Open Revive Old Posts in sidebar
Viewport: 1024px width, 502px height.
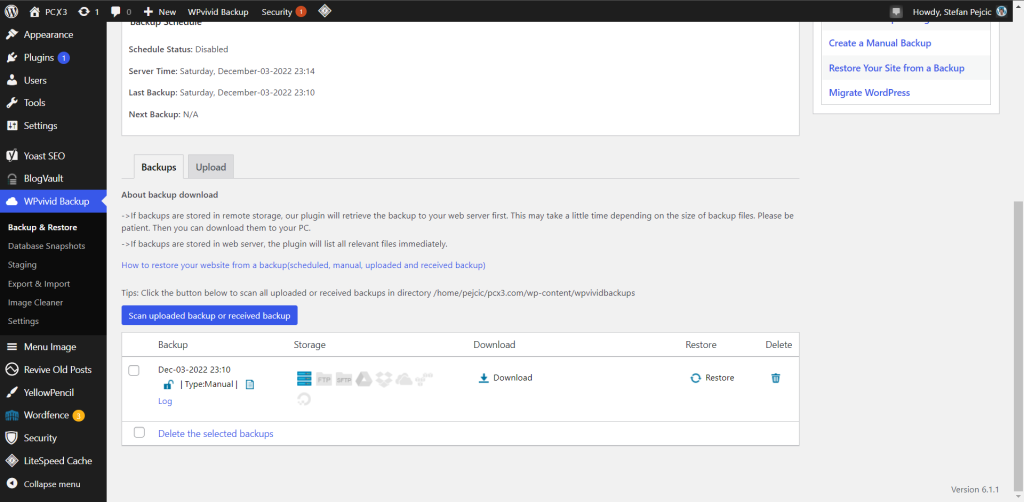(53, 369)
